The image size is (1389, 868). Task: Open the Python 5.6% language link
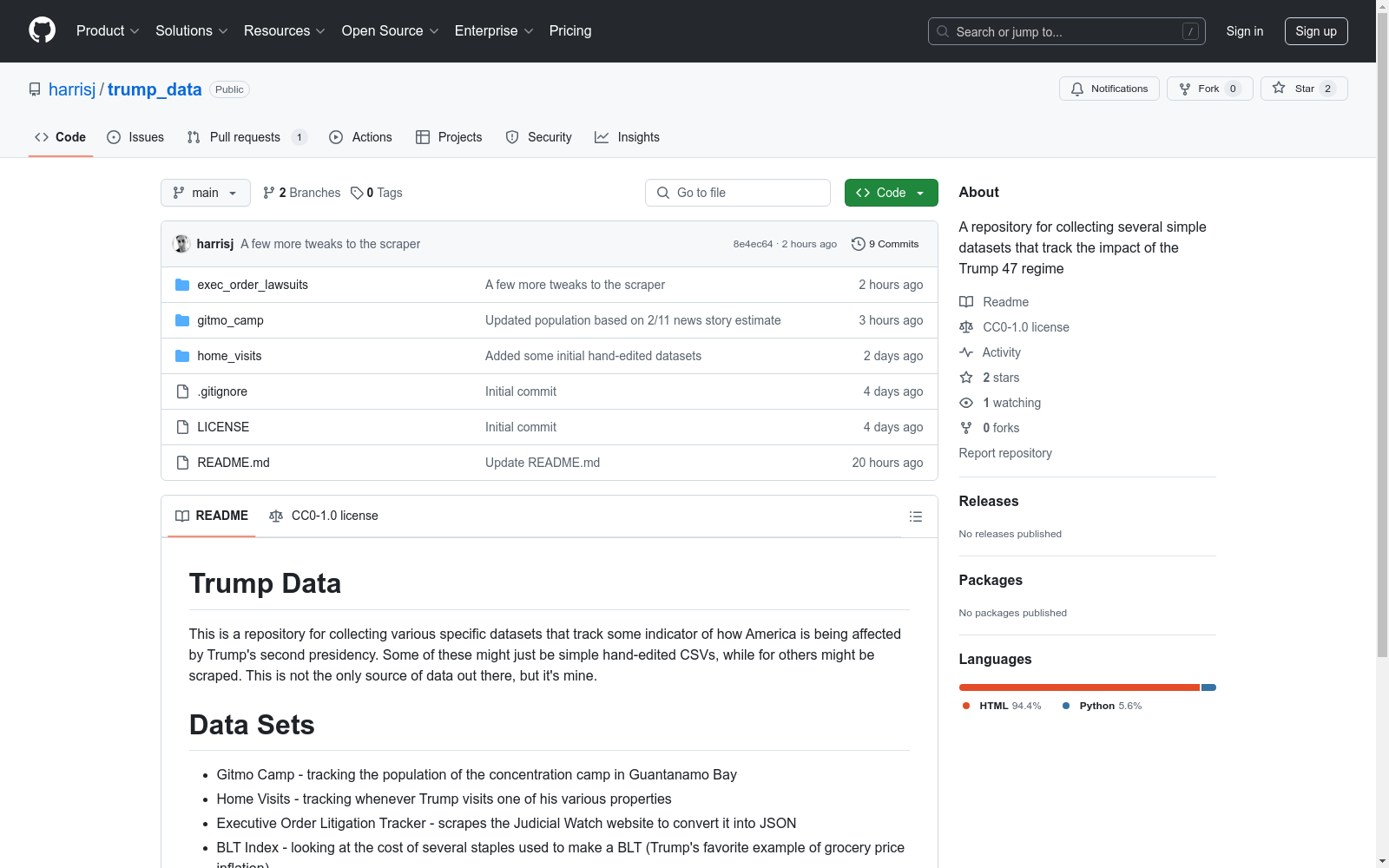tap(1103, 706)
